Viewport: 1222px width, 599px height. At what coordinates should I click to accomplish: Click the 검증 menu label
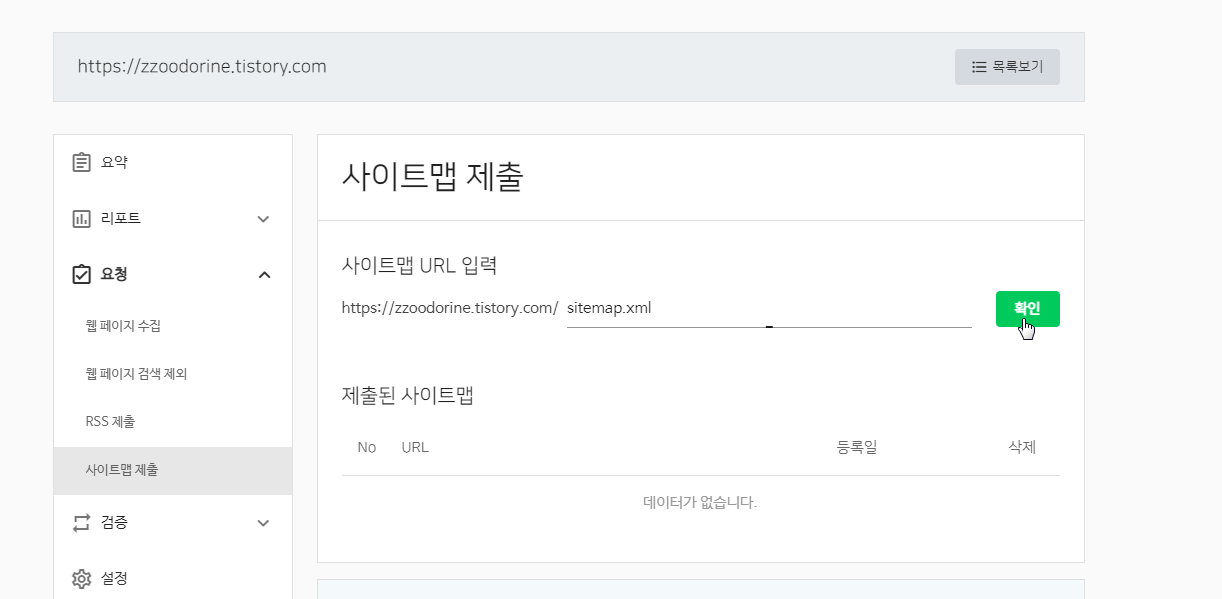pyautogui.click(x=114, y=522)
